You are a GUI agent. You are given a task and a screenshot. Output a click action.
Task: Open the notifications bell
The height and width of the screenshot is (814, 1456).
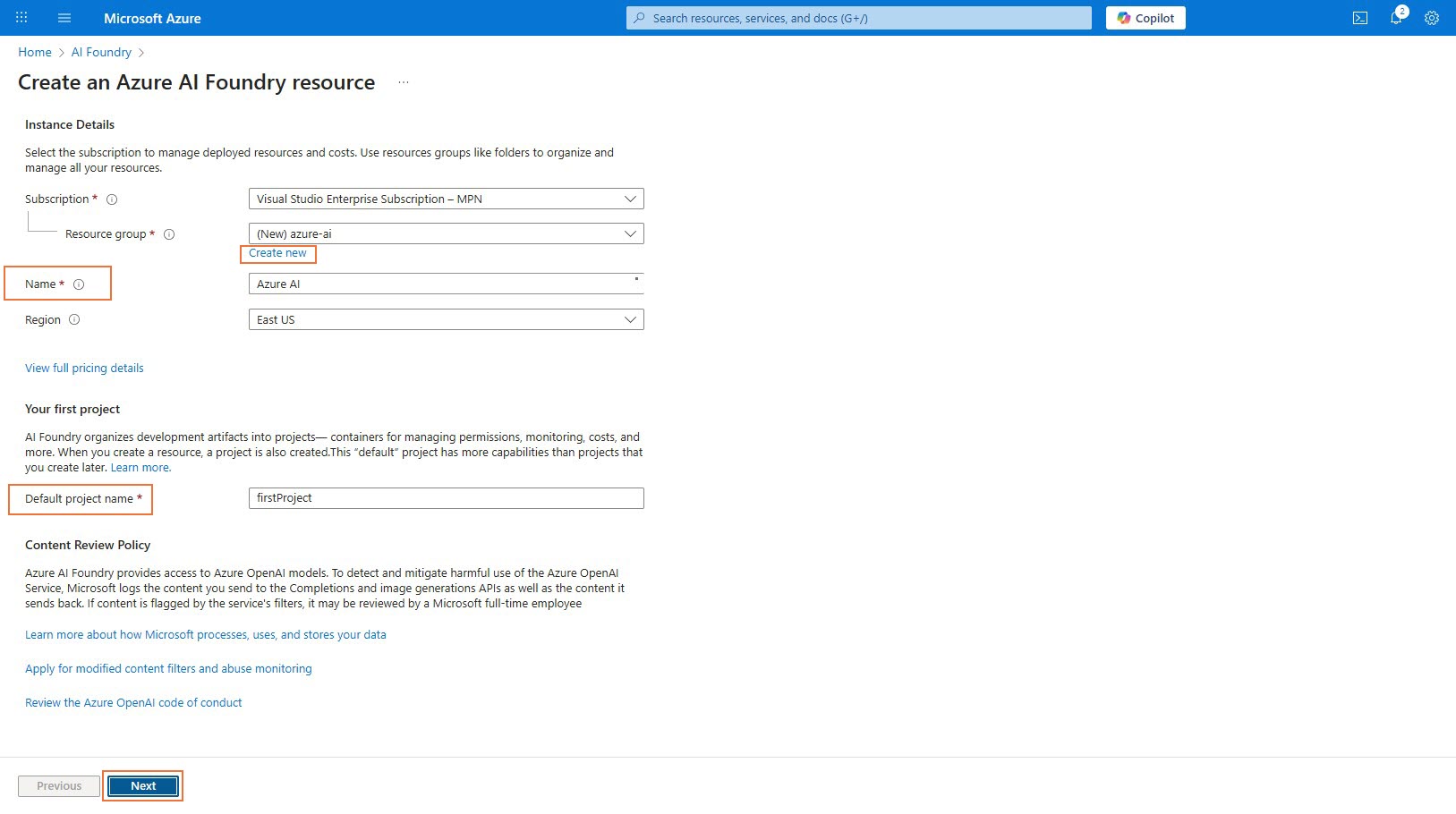pyautogui.click(x=1395, y=18)
